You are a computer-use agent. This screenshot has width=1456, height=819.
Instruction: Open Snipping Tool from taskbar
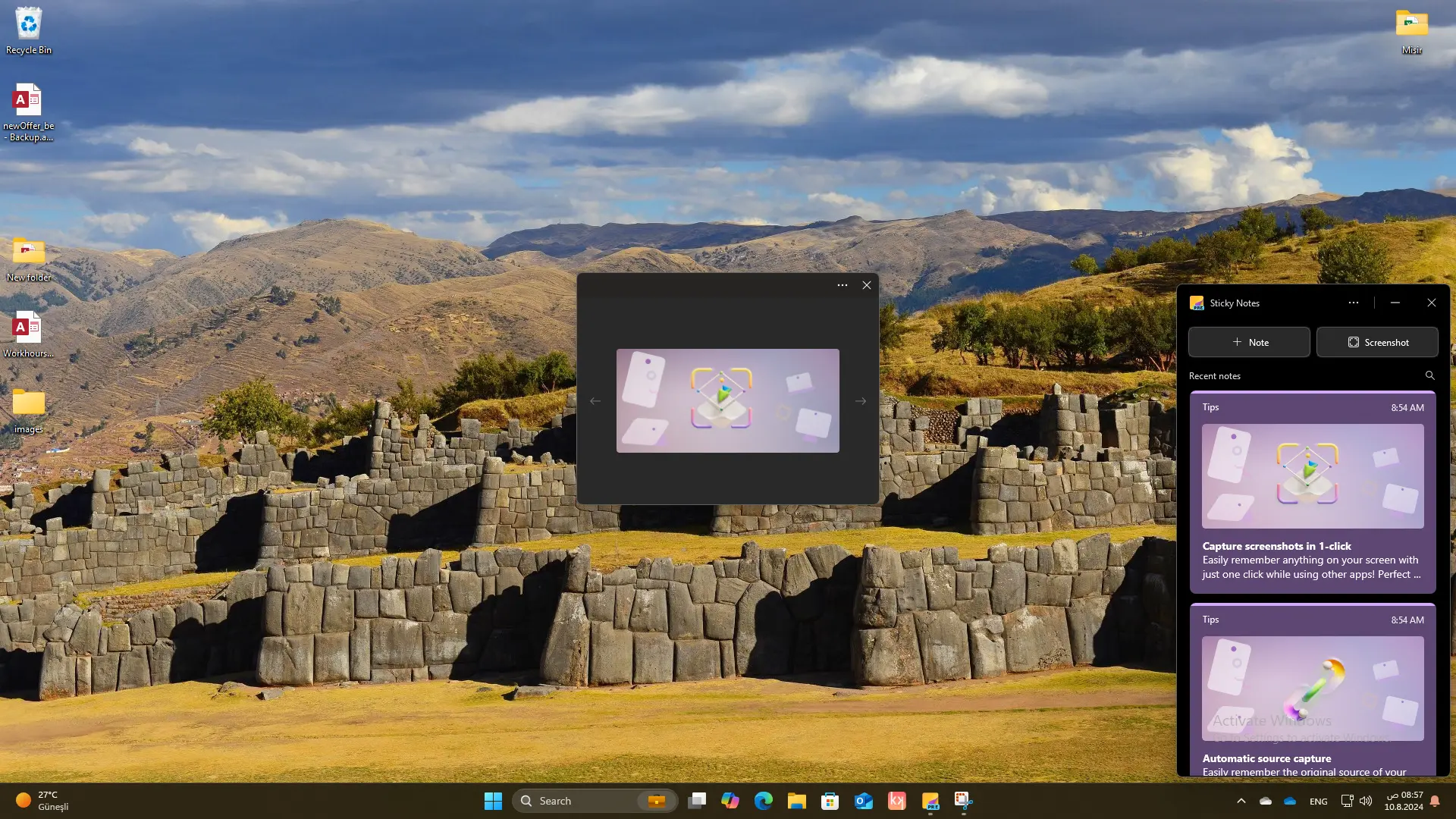coord(963,801)
